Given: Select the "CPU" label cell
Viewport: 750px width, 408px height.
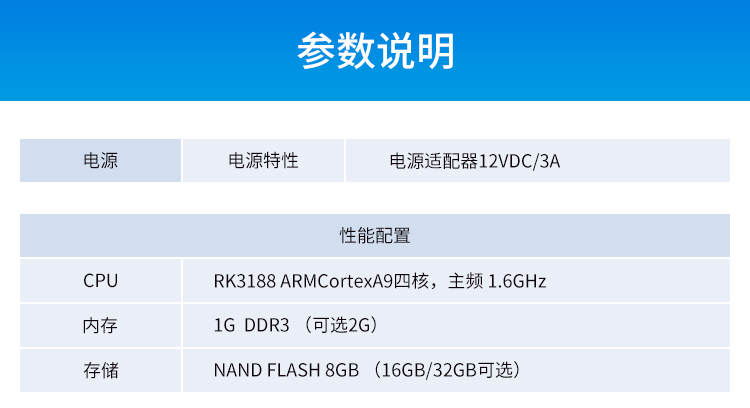Looking at the screenshot, I should click(x=100, y=281).
